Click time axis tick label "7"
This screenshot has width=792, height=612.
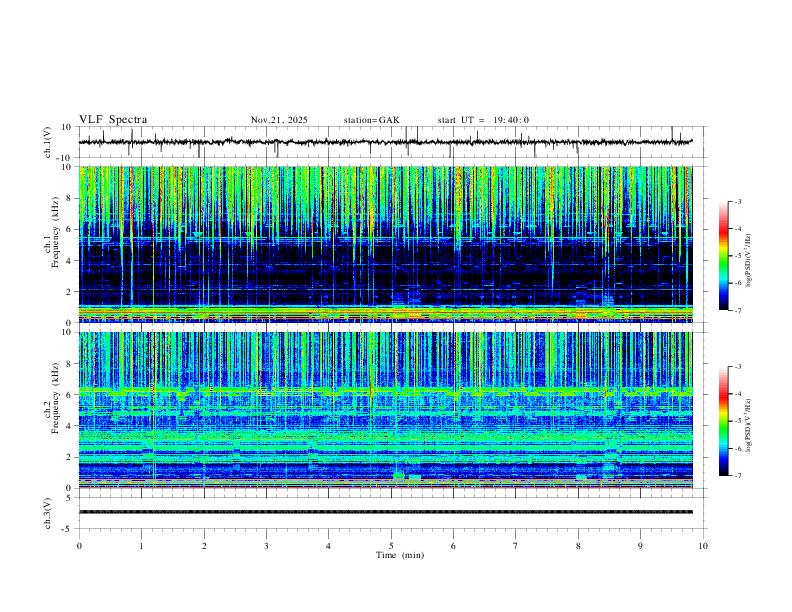[516, 546]
